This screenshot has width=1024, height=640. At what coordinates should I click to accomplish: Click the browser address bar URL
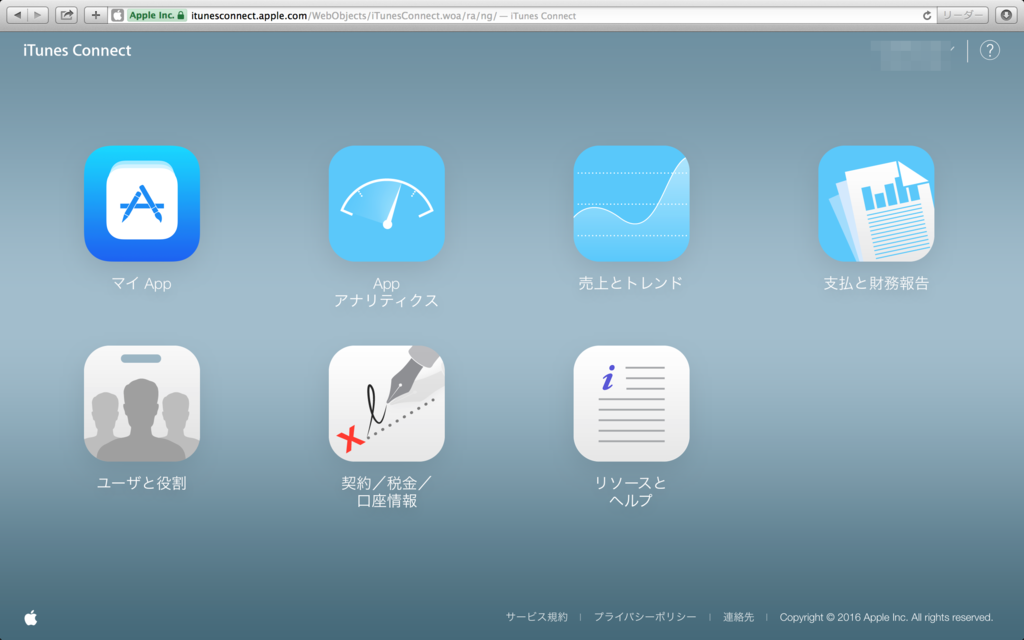point(383,16)
